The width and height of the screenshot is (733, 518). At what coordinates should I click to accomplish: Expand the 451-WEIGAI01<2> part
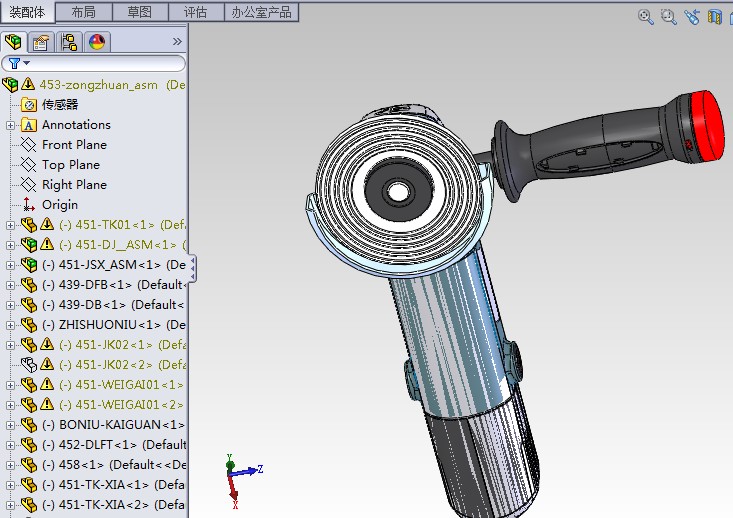tap(10, 405)
